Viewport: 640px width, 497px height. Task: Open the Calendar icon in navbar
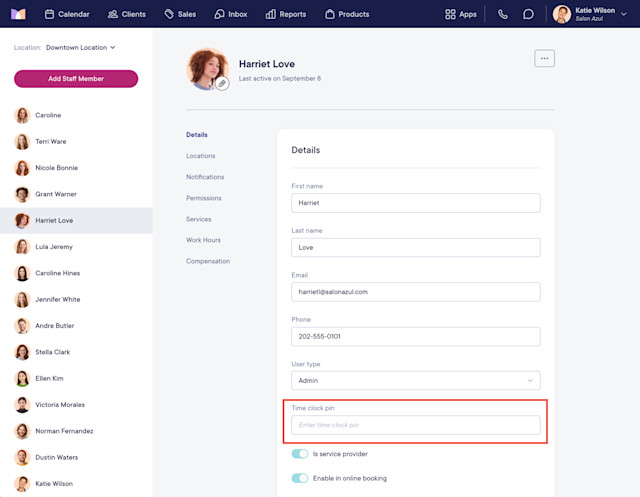tap(49, 14)
